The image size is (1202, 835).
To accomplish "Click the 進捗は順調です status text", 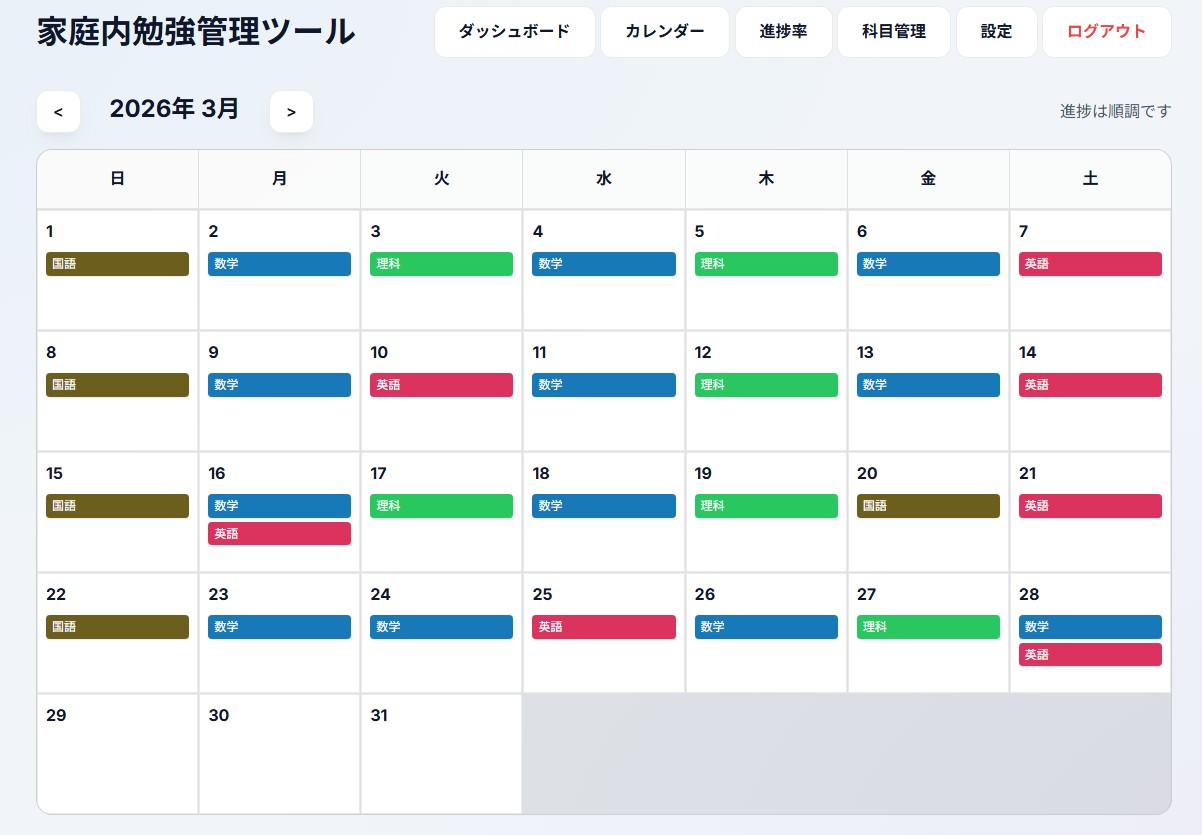I will click(x=1115, y=111).
